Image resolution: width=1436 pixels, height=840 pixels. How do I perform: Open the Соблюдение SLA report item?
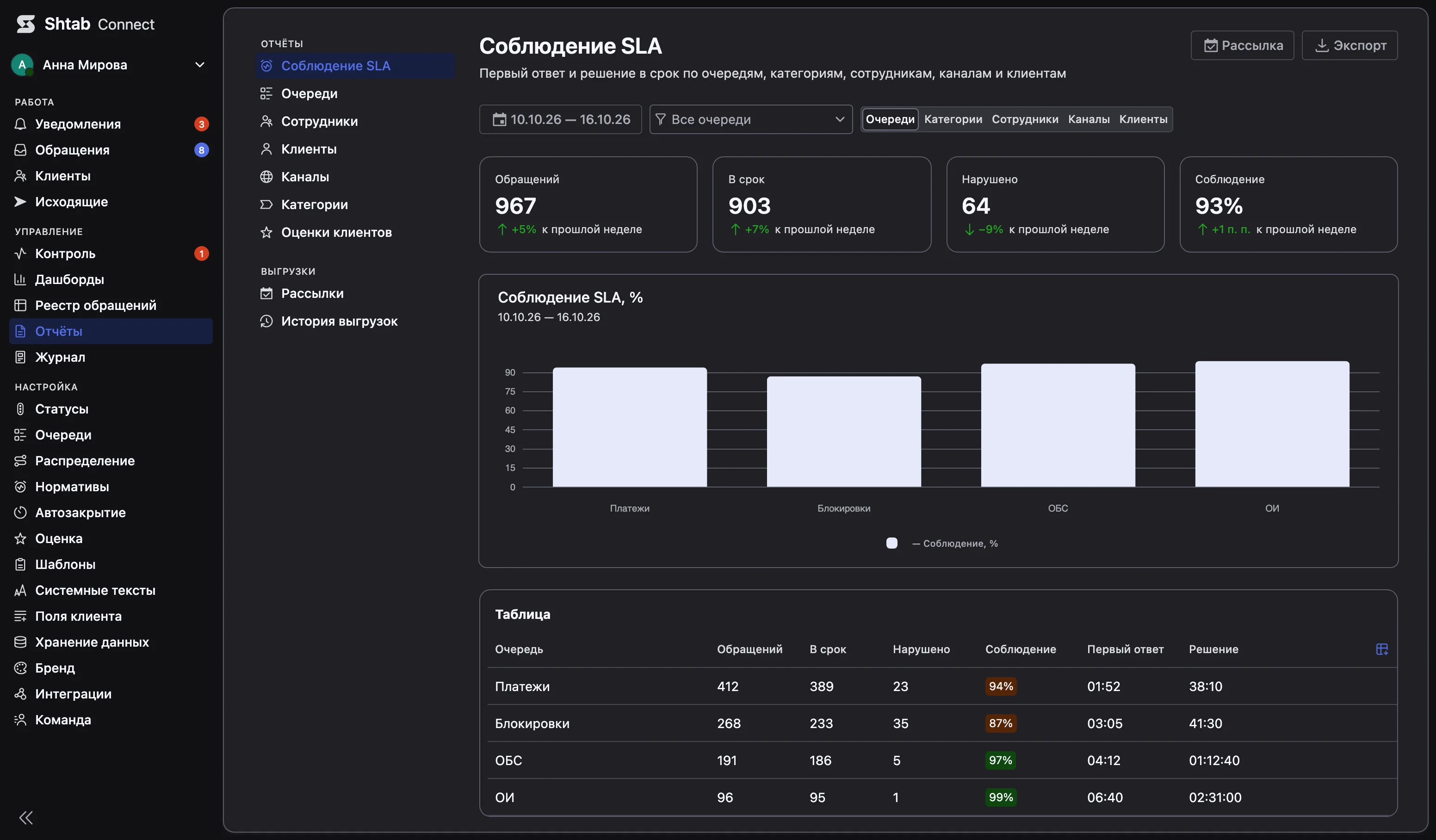pos(354,66)
